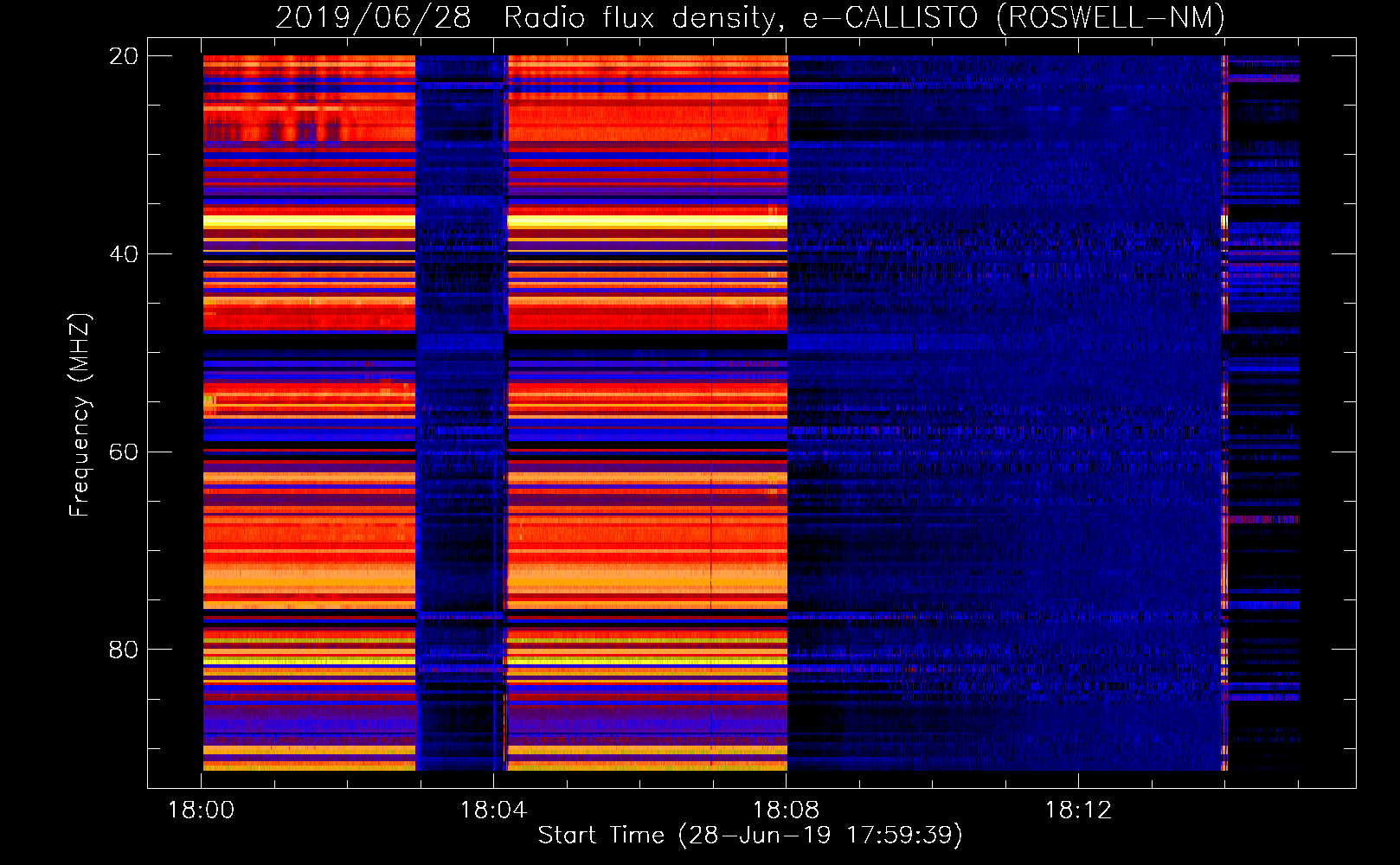The height and width of the screenshot is (865, 1400).
Task: Click the '60' frequency tick label
Action: 123,452
